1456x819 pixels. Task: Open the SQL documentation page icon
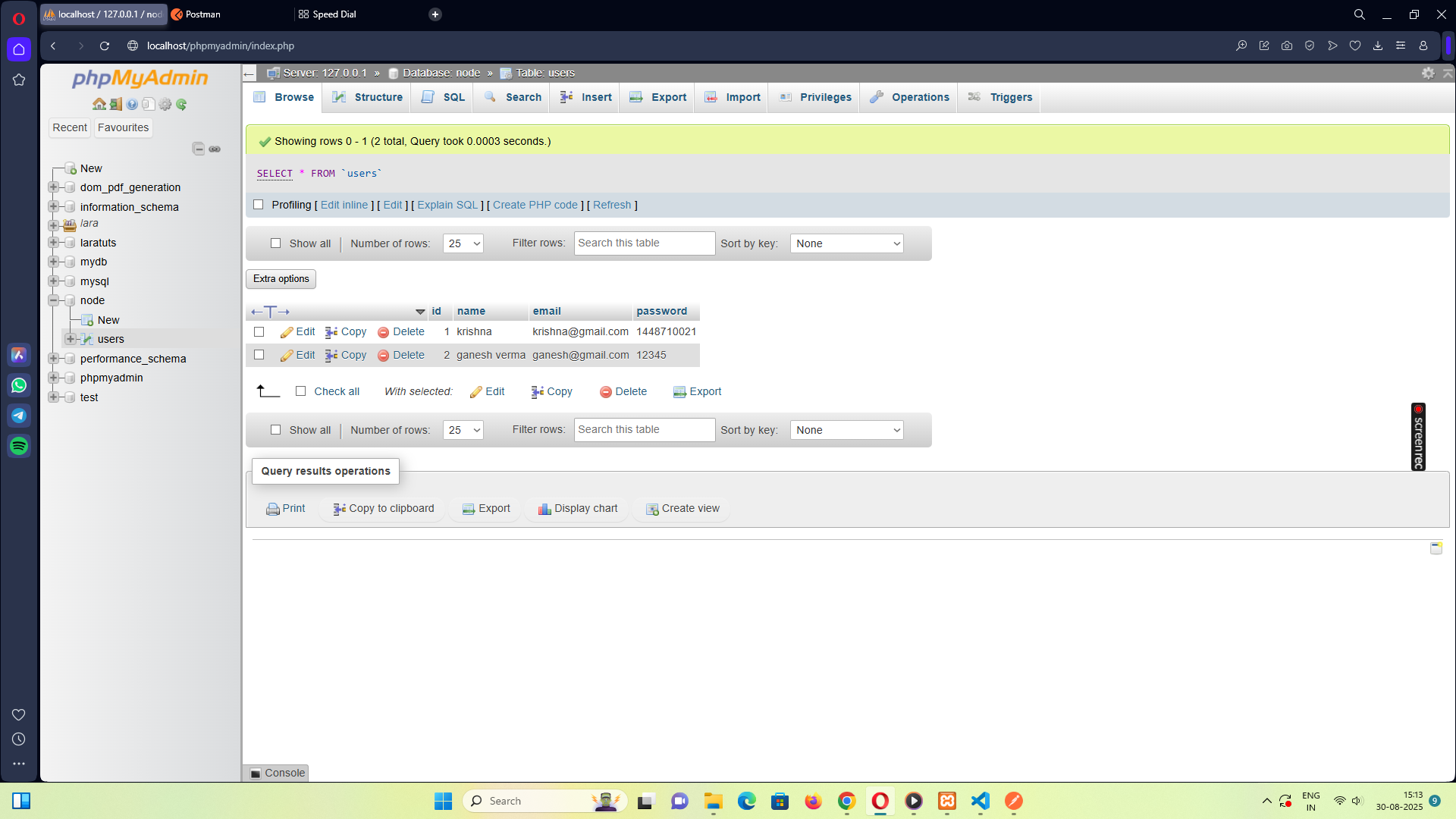149,105
